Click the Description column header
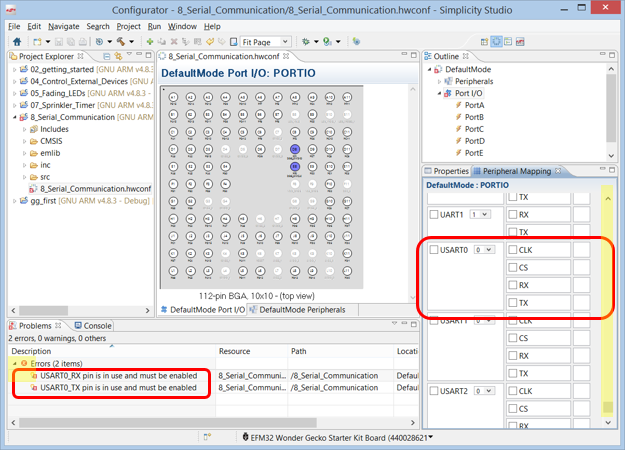Screen dimensions: 625x450 (112, 351)
